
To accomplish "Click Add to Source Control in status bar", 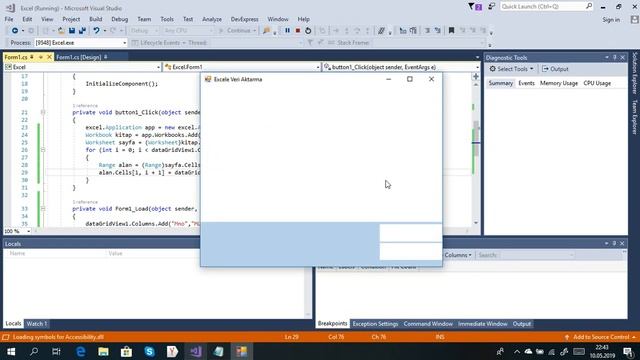I will coord(601,337).
